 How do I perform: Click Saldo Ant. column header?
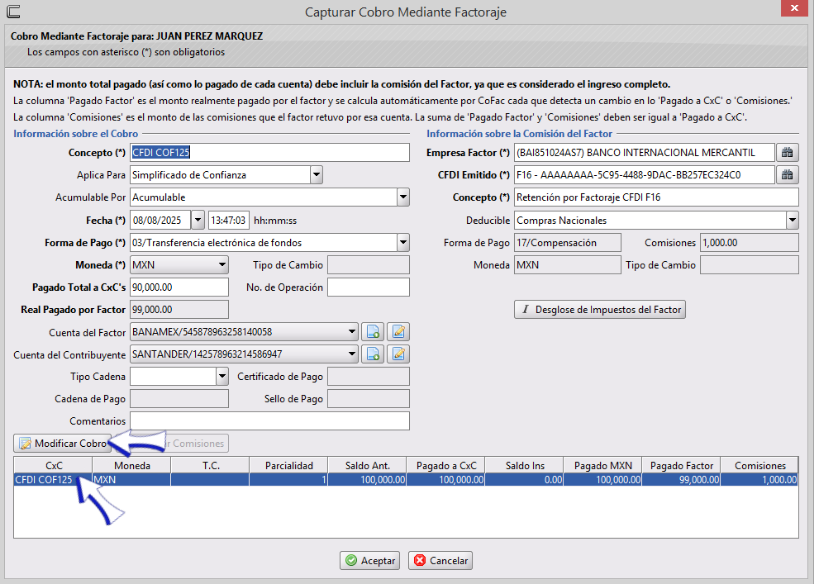click(367, 466)
